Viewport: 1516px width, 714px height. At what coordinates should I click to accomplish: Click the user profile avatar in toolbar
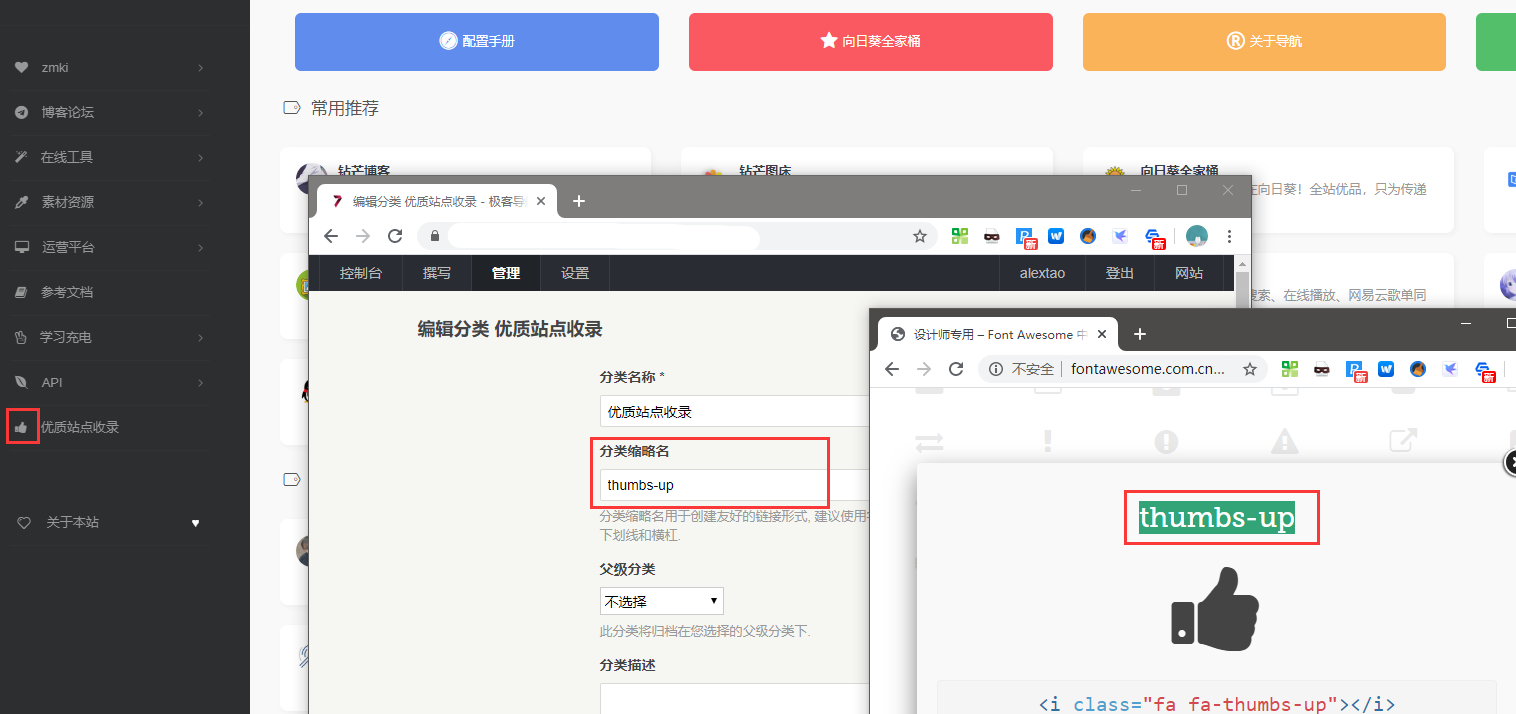1196,236
